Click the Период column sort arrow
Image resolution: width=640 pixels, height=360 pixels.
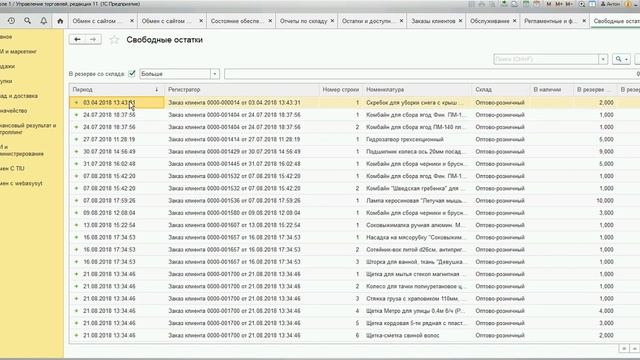[157, 89]
